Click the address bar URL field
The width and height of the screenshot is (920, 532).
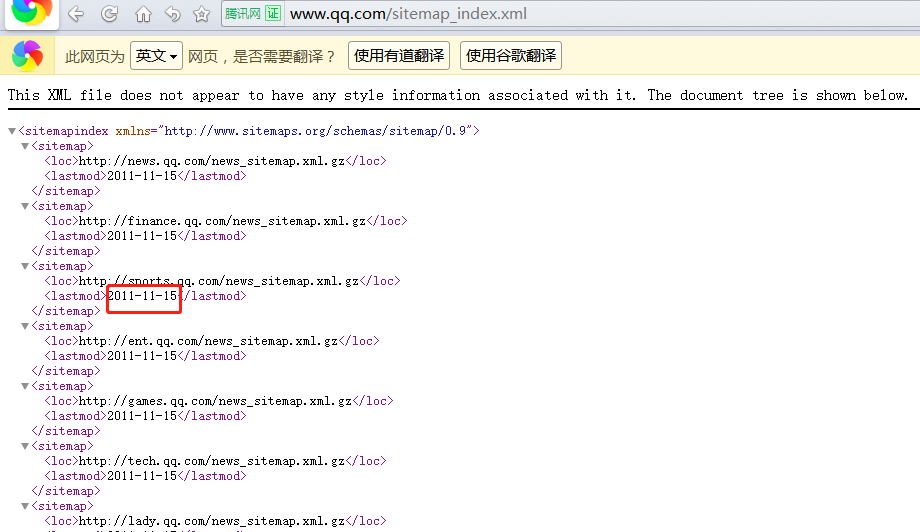601,13
